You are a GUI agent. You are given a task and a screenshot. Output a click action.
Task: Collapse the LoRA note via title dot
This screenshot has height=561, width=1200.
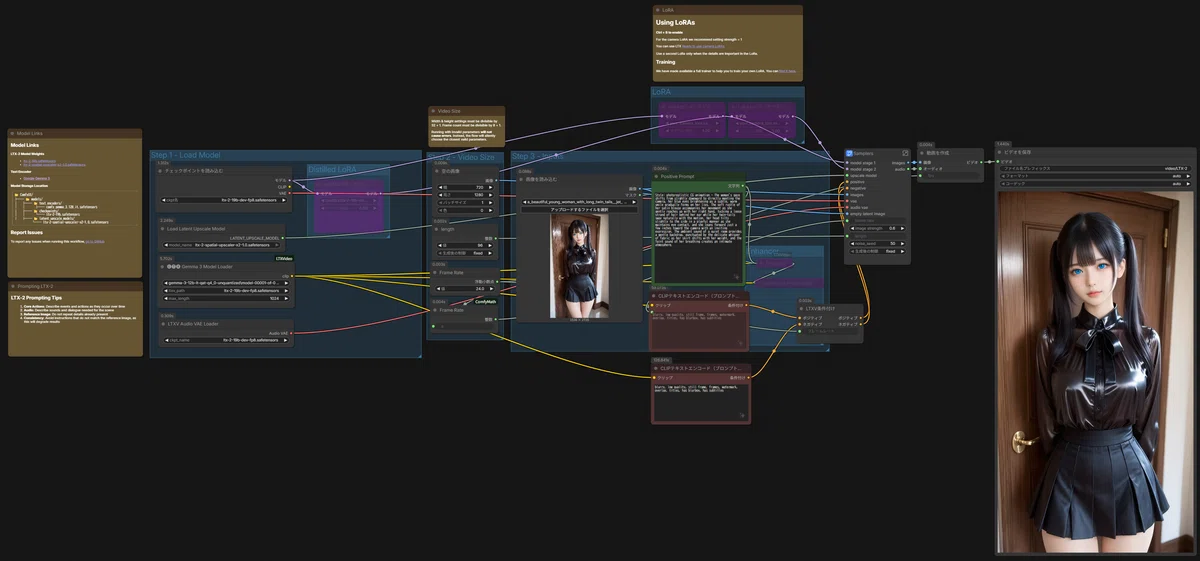tap(656, 10)
